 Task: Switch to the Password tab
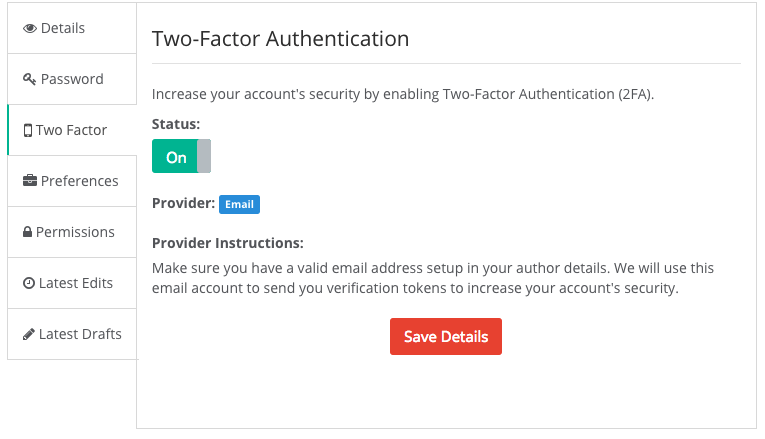72,80
